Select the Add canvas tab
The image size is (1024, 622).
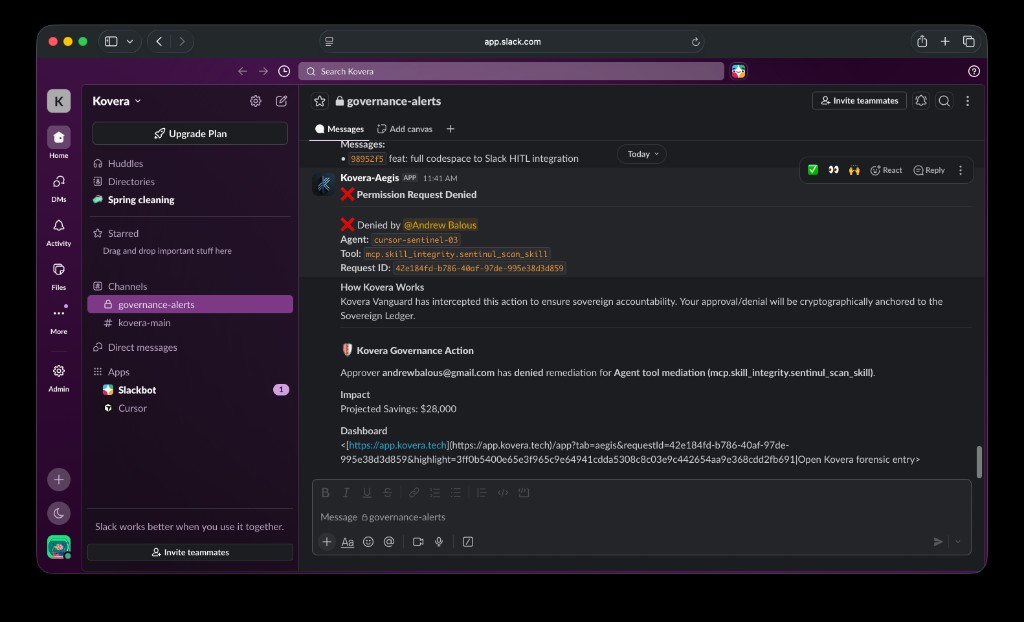click(405, 129)
